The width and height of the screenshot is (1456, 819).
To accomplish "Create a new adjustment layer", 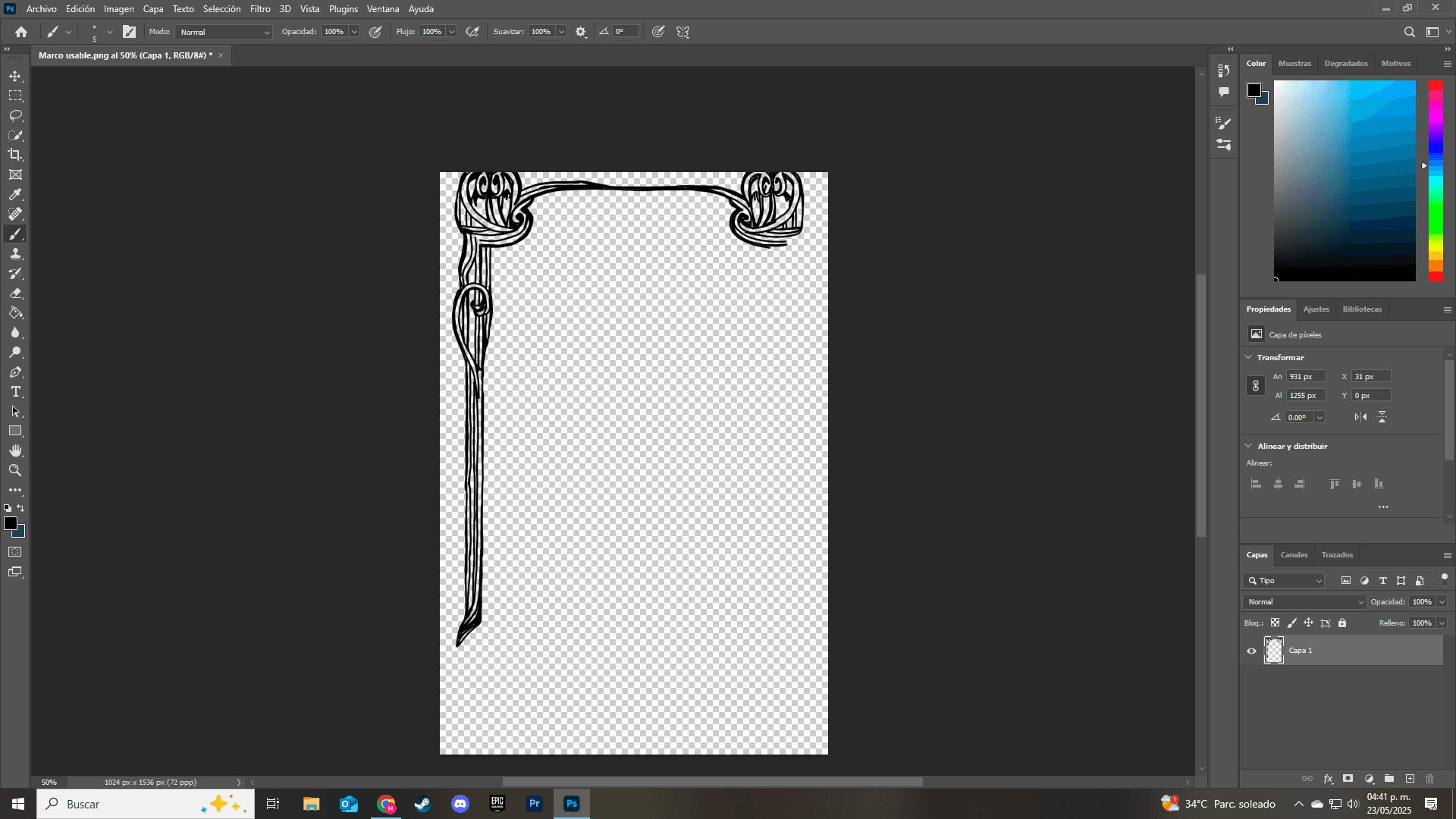I will (1369, 779).
